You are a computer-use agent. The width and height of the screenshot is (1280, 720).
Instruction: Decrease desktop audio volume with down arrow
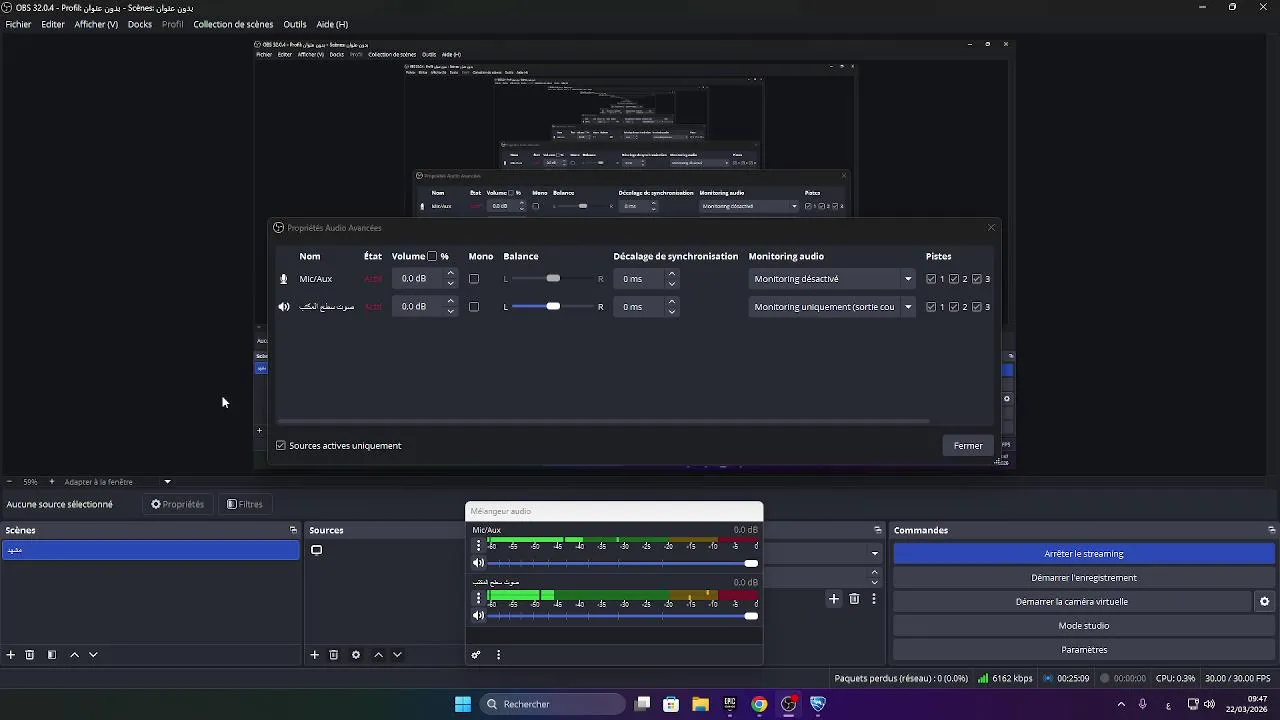450,312
